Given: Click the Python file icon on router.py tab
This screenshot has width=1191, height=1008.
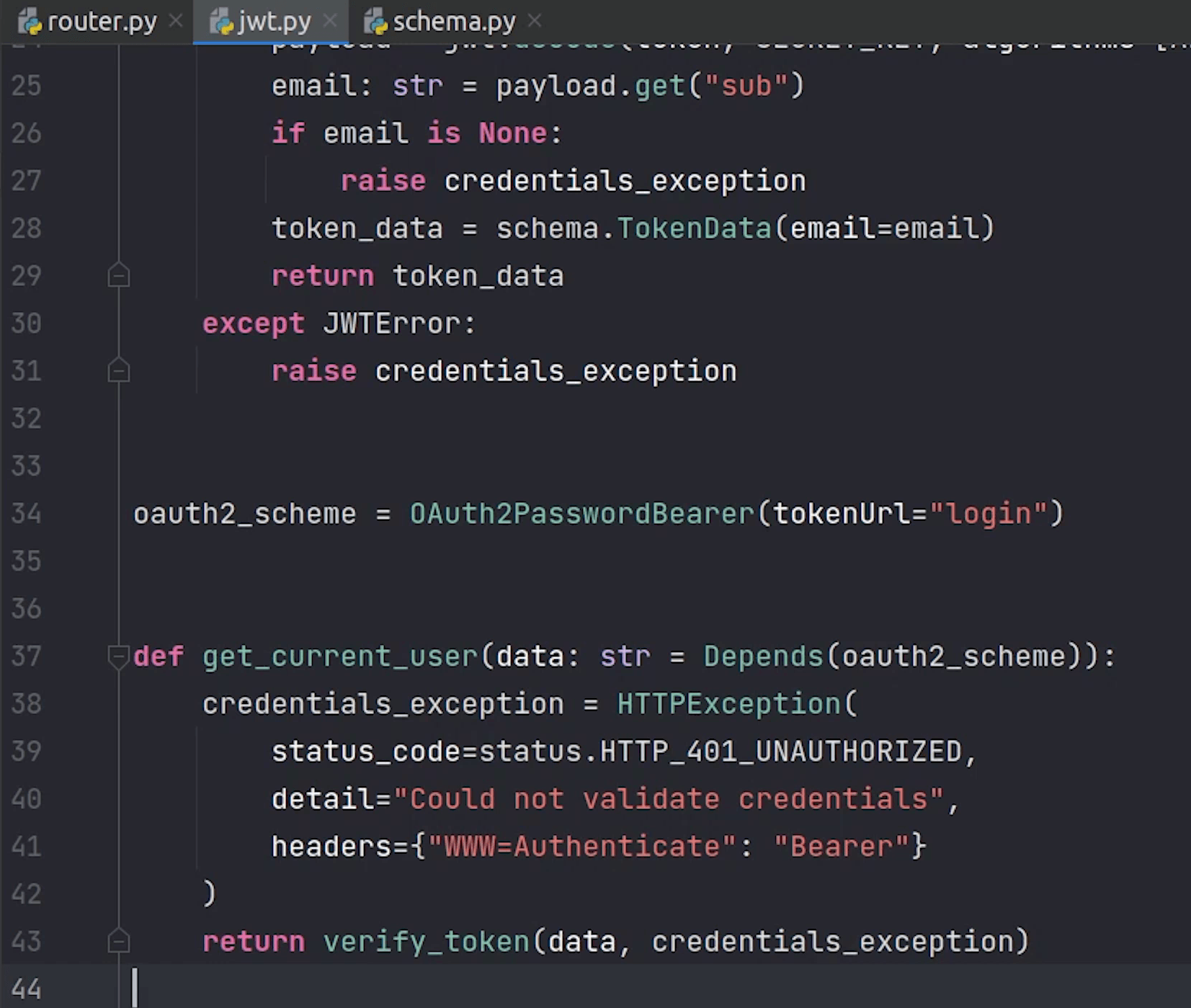Looking at the screenshot, I should 30,23.
